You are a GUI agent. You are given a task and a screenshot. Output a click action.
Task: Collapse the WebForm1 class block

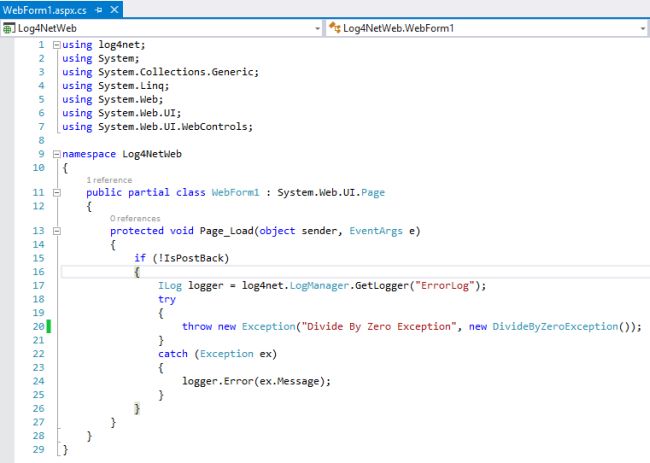pos(57,193)
